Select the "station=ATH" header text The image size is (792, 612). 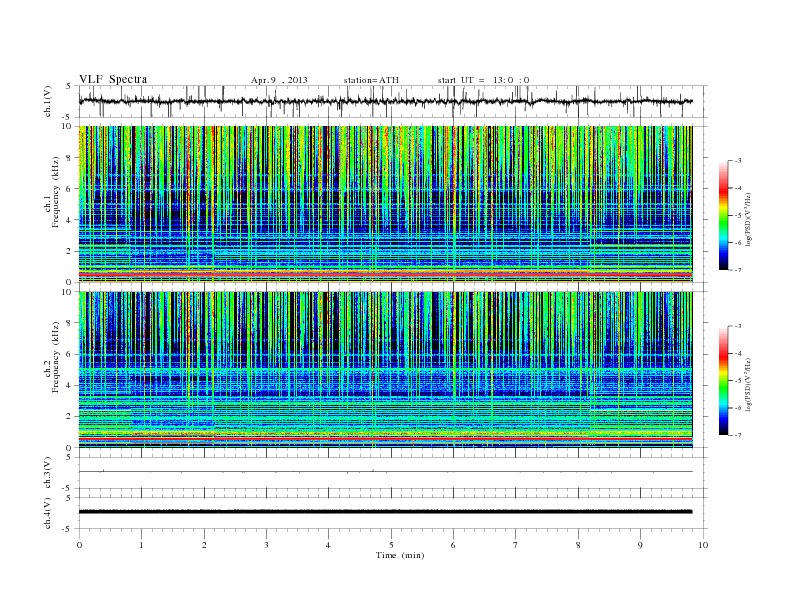click(x=371, y=80)
